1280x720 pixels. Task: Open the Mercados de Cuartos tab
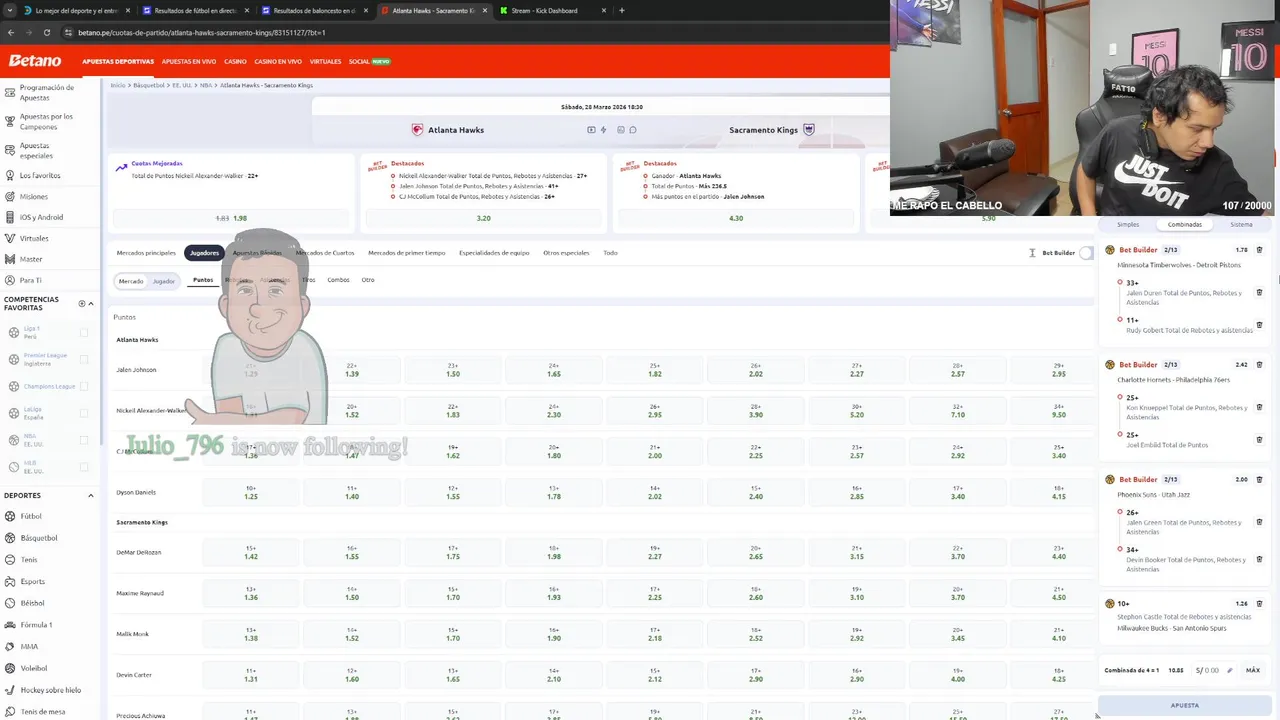325,253
